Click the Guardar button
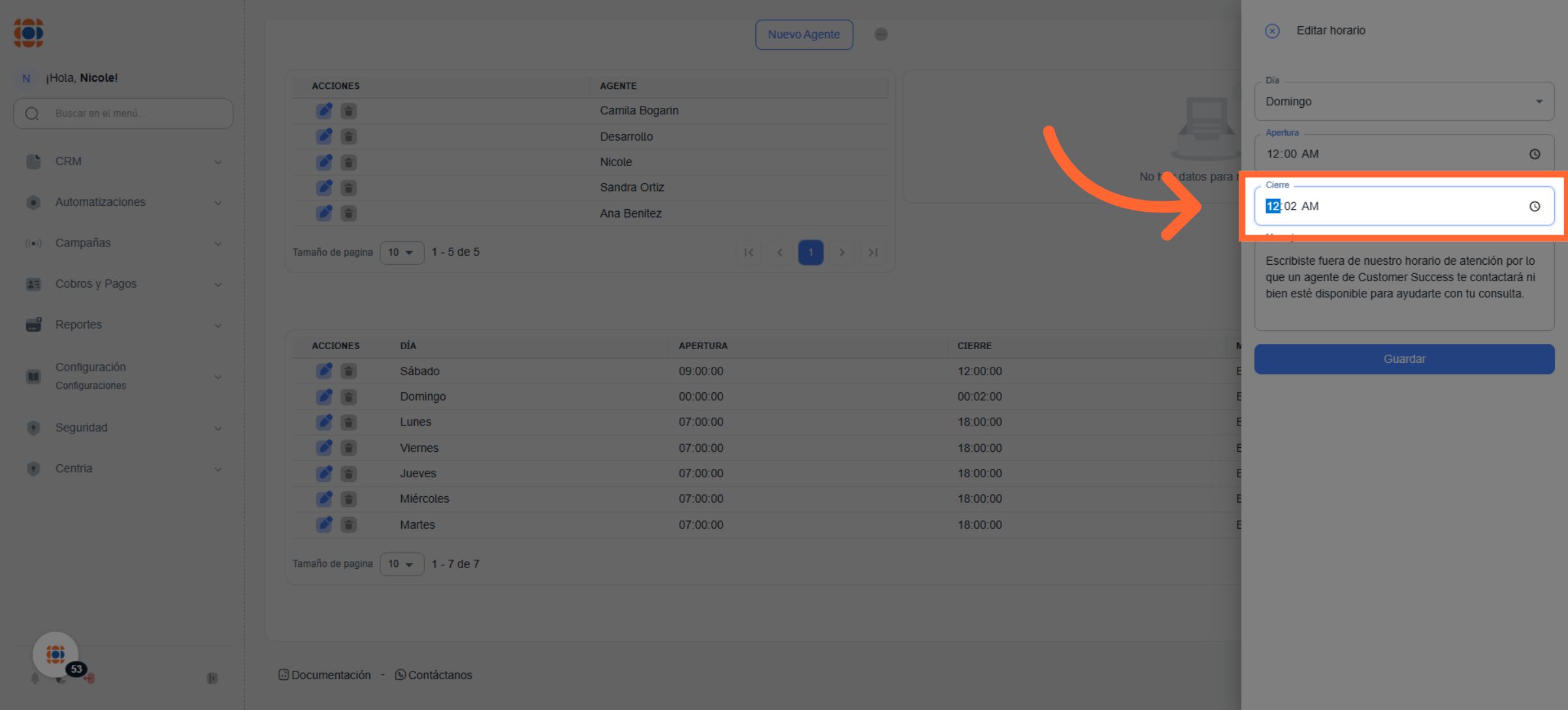Screen dimensions: 1568x710 [1404, 359]
